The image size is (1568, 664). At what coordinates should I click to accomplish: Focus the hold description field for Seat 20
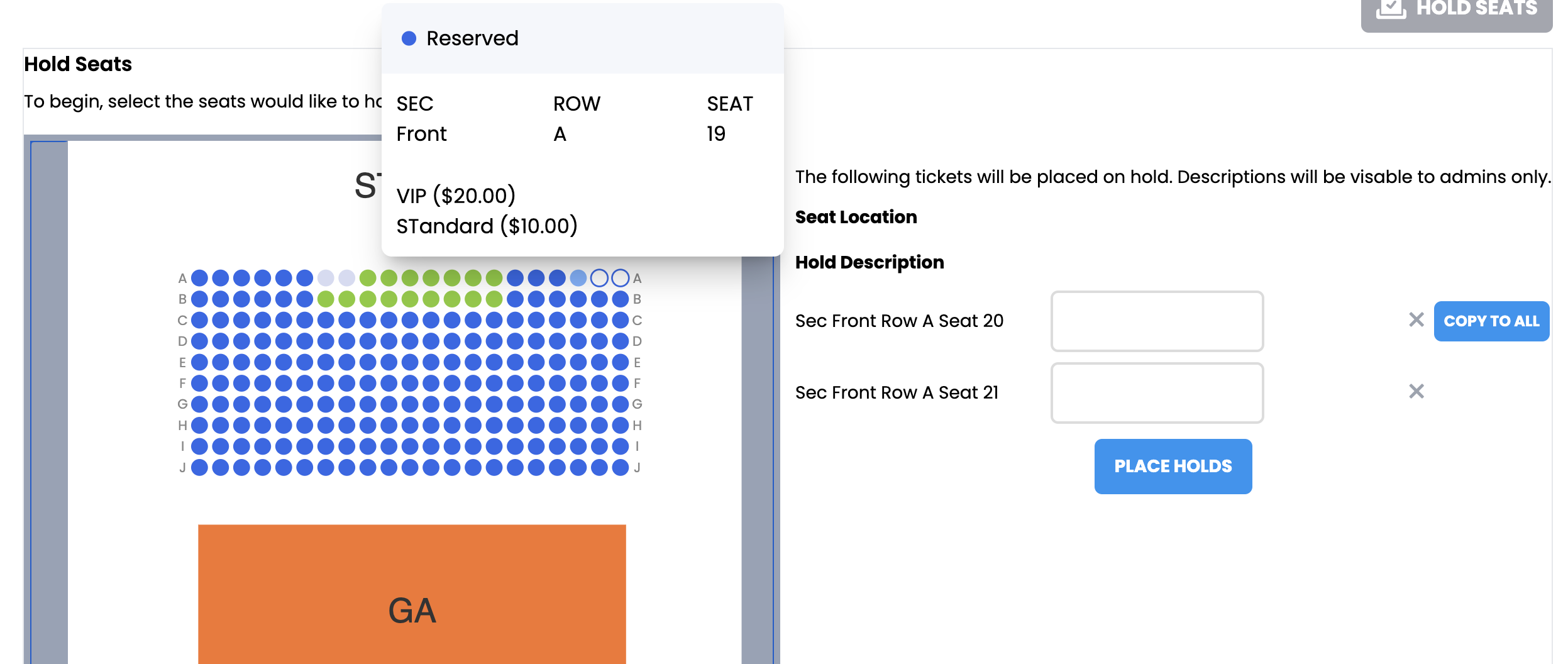pyautogui.click(x=1157, y=321)
